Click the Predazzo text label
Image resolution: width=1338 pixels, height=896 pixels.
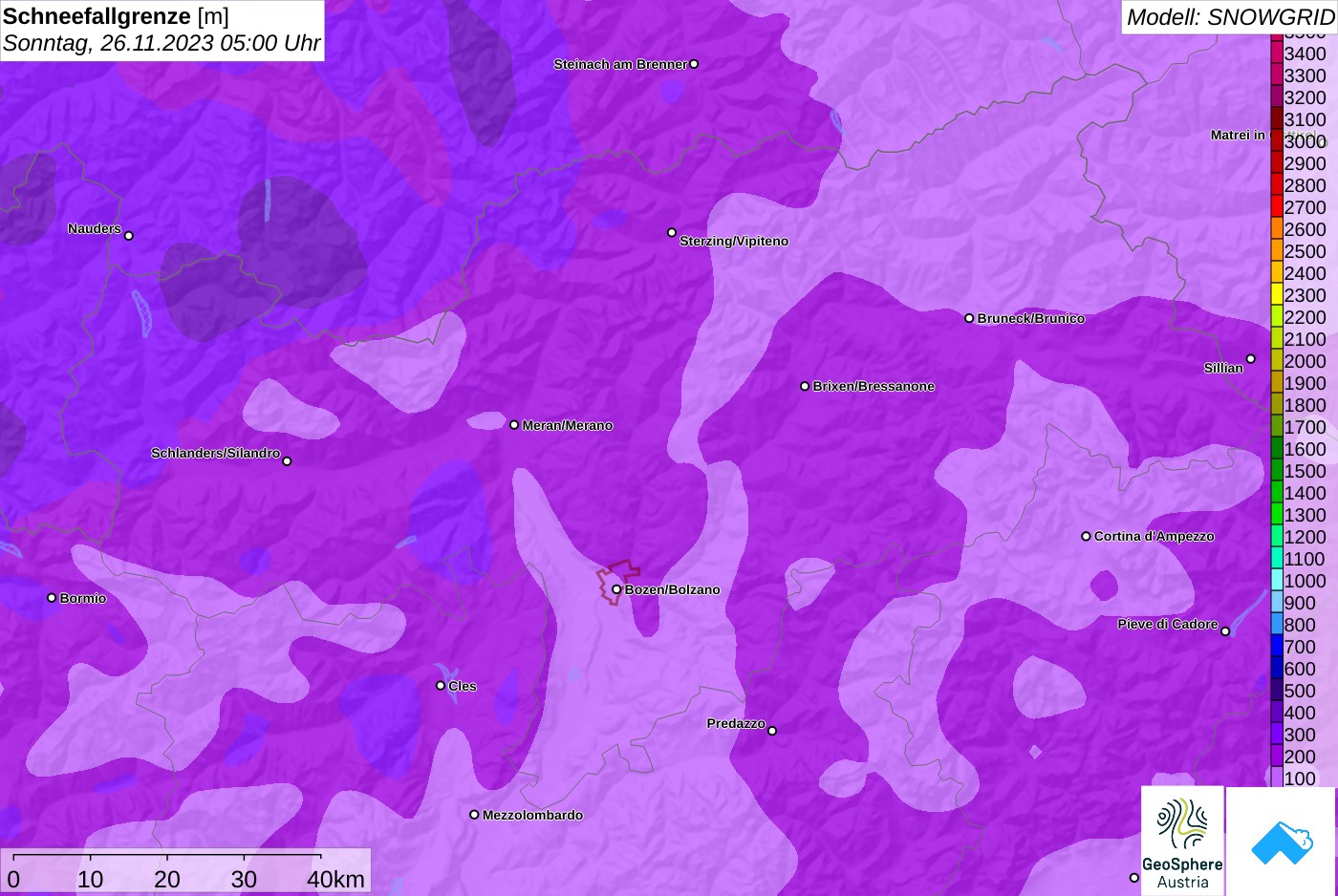736,723
